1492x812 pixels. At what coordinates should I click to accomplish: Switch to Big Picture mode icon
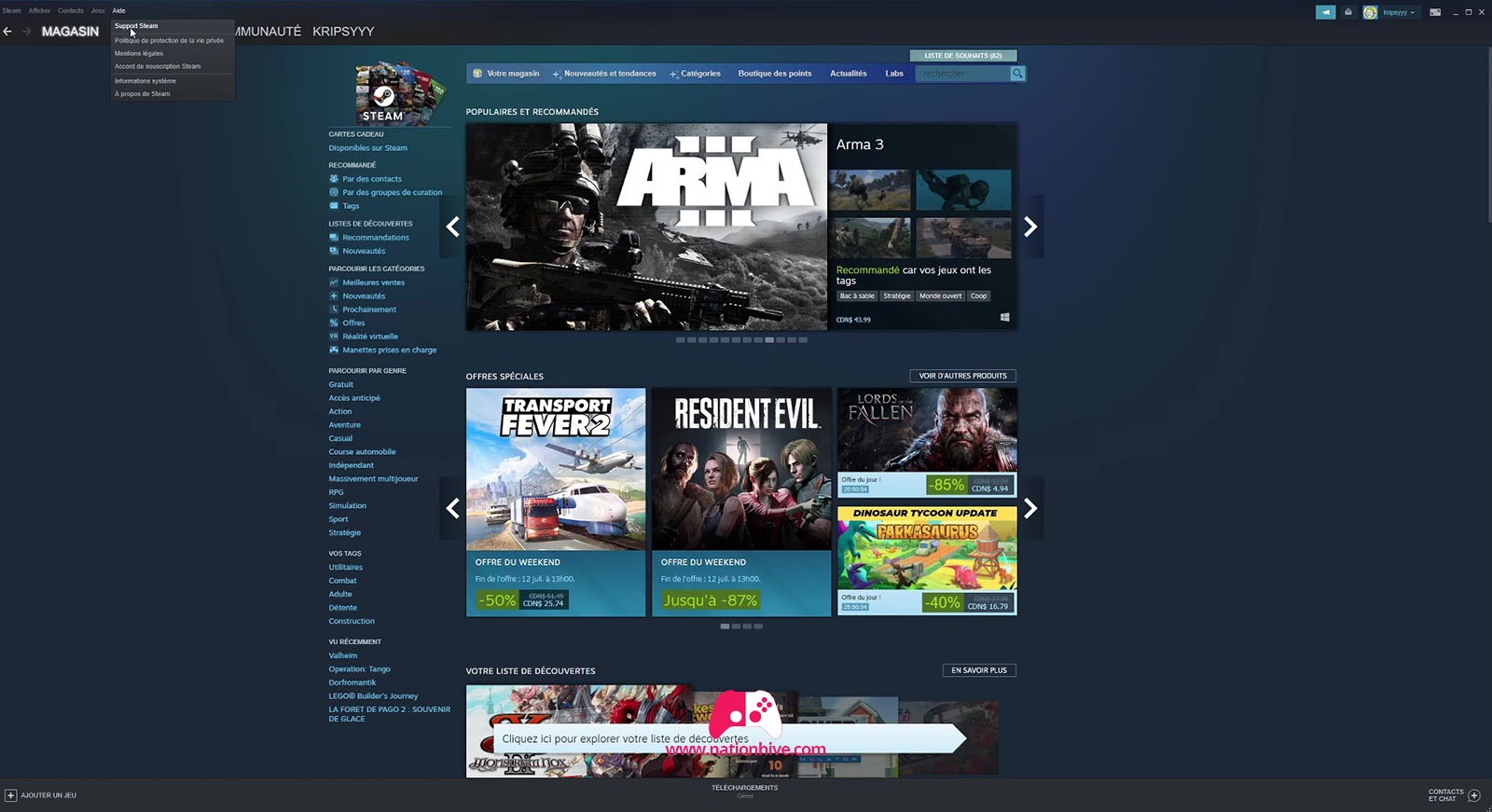click(1435, 12)
